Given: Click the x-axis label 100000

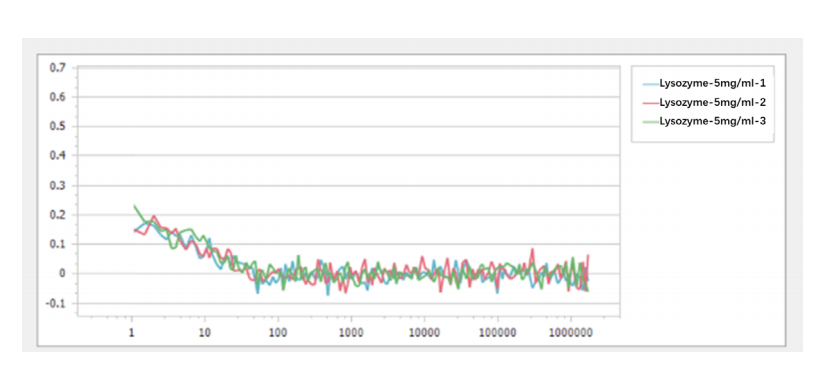Looking at the screenshot, I should 497,333.
